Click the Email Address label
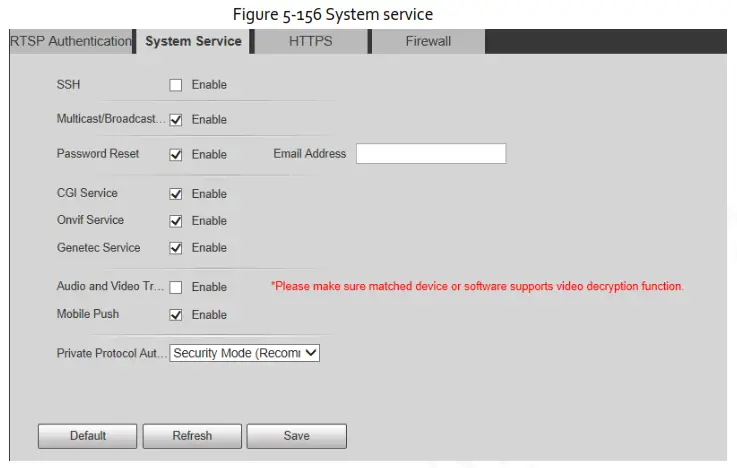The width and height of the screenshot is (737, 468). pos(310,154)
